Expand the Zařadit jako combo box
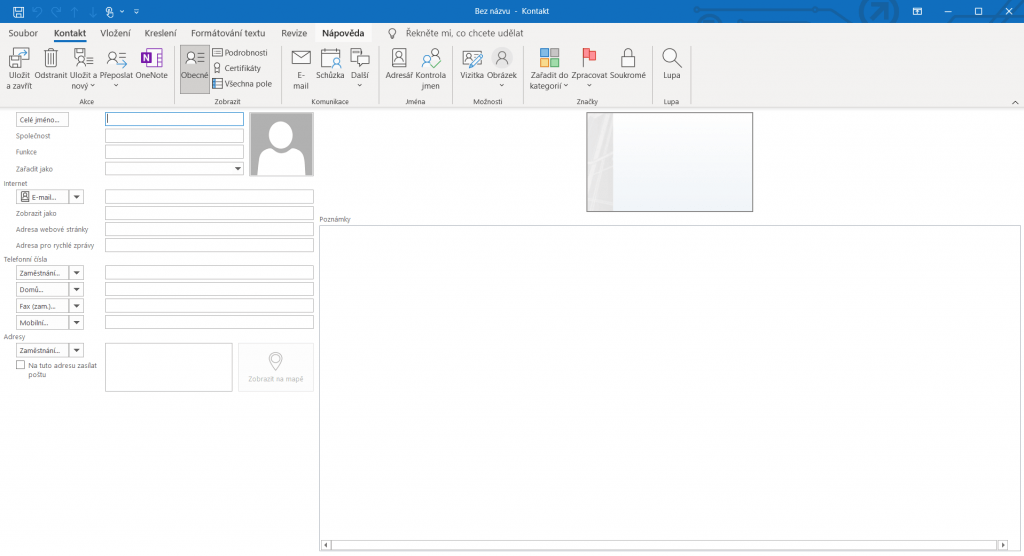Viewport: 1024px width, 556px height. [x=238, y=169]
